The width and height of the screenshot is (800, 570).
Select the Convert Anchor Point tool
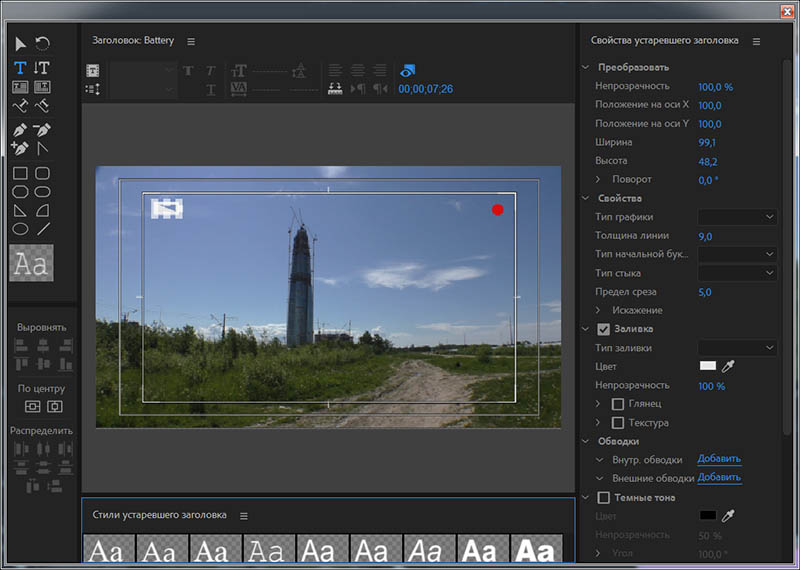pyautogui.click(x=42, y=148)
